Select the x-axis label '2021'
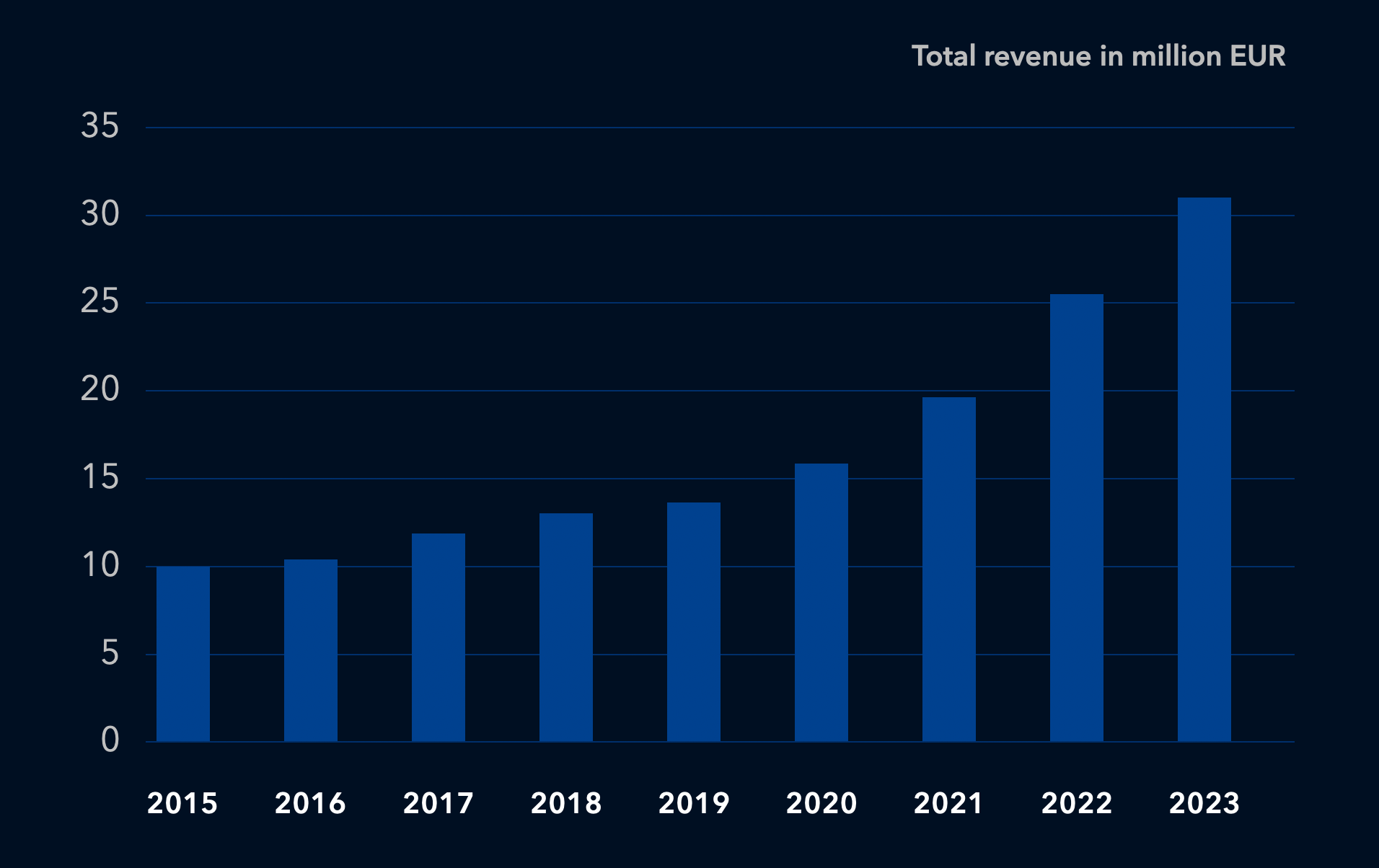Screen dimensions: 1379x868 pyautogui.click(x=948, y=803)
